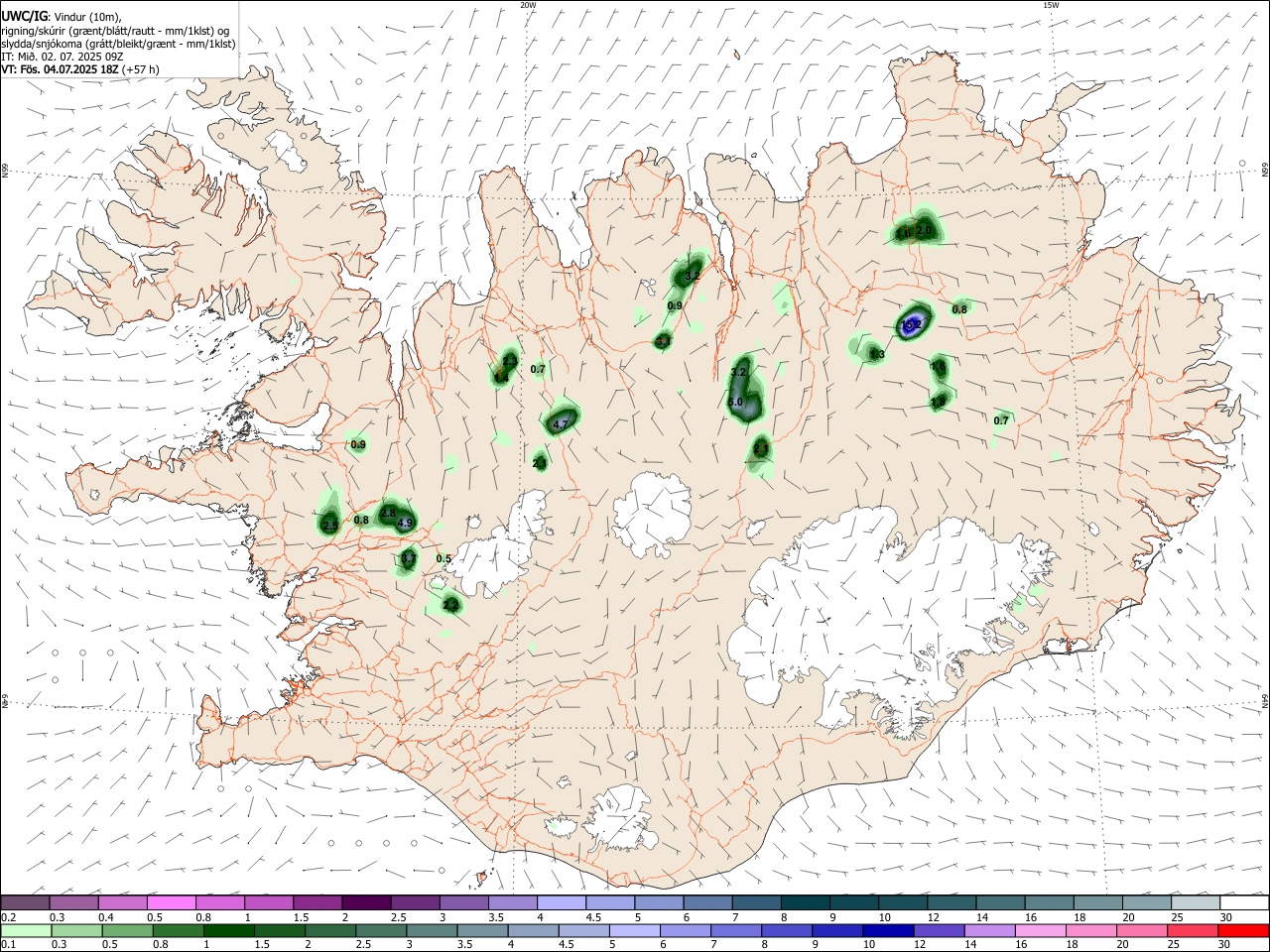The image size is (1270, 952).
Task: Select the 3.2 label directly above 5.0
Action: click(x=738, y=372)
